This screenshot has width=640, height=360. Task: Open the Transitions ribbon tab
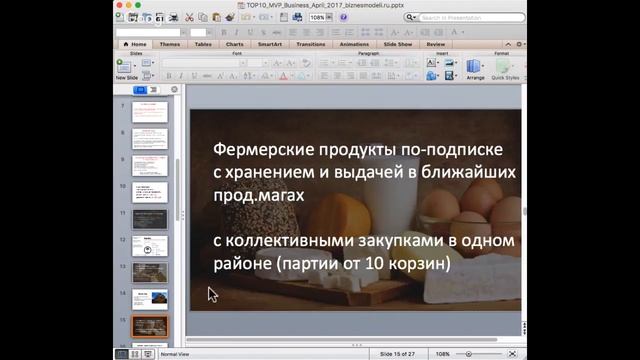[311, 44]
